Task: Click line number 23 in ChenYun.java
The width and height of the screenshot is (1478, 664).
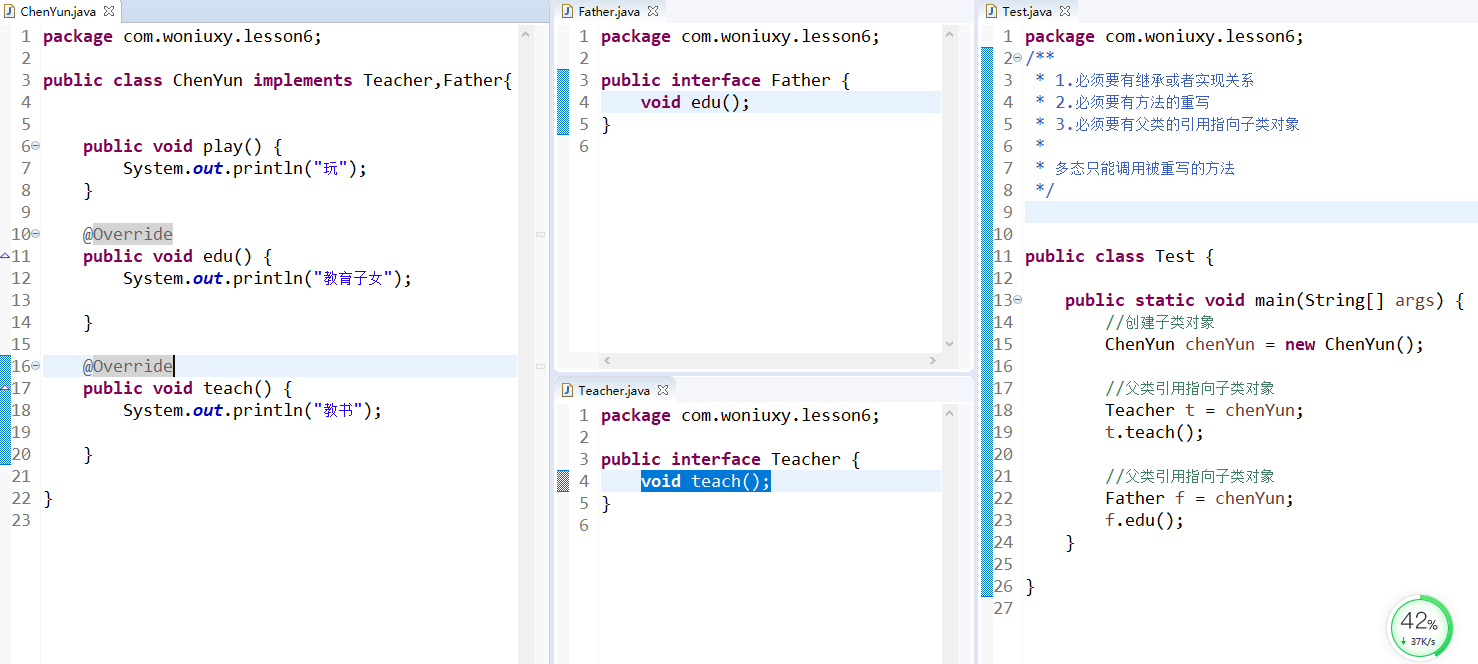Action: (22, 520)
